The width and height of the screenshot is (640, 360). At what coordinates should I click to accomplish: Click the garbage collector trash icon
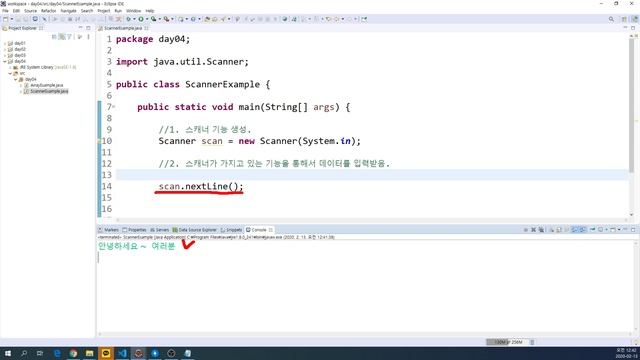tap(532, 342)
